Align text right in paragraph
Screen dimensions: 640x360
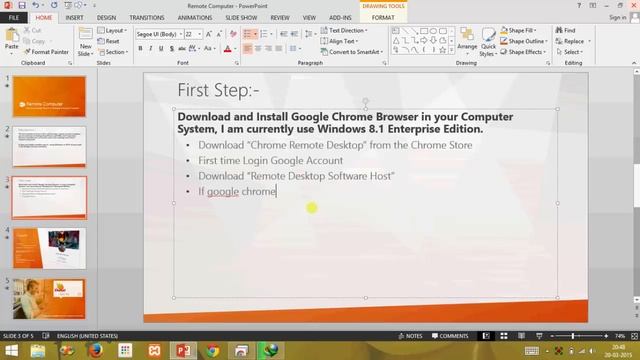click(268, 49)
